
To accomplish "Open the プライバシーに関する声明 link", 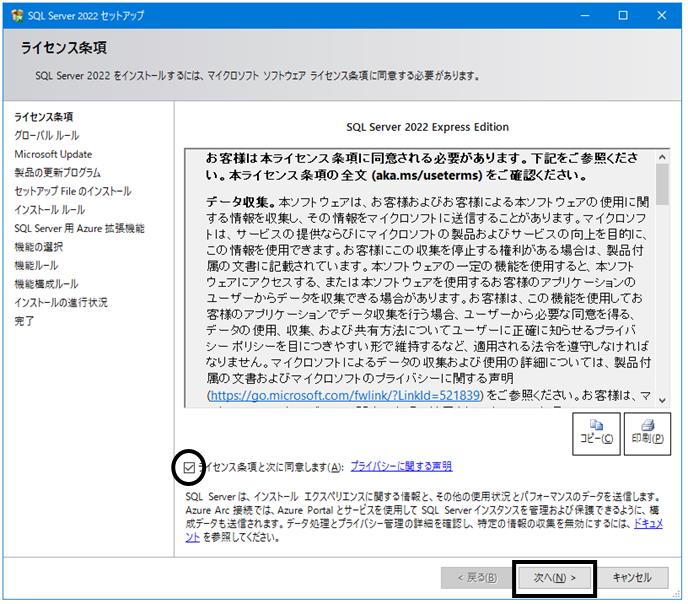I will [401, 466].
